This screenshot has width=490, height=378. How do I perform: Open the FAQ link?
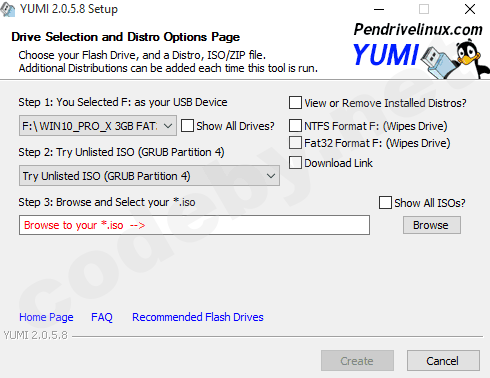[102, 317]
